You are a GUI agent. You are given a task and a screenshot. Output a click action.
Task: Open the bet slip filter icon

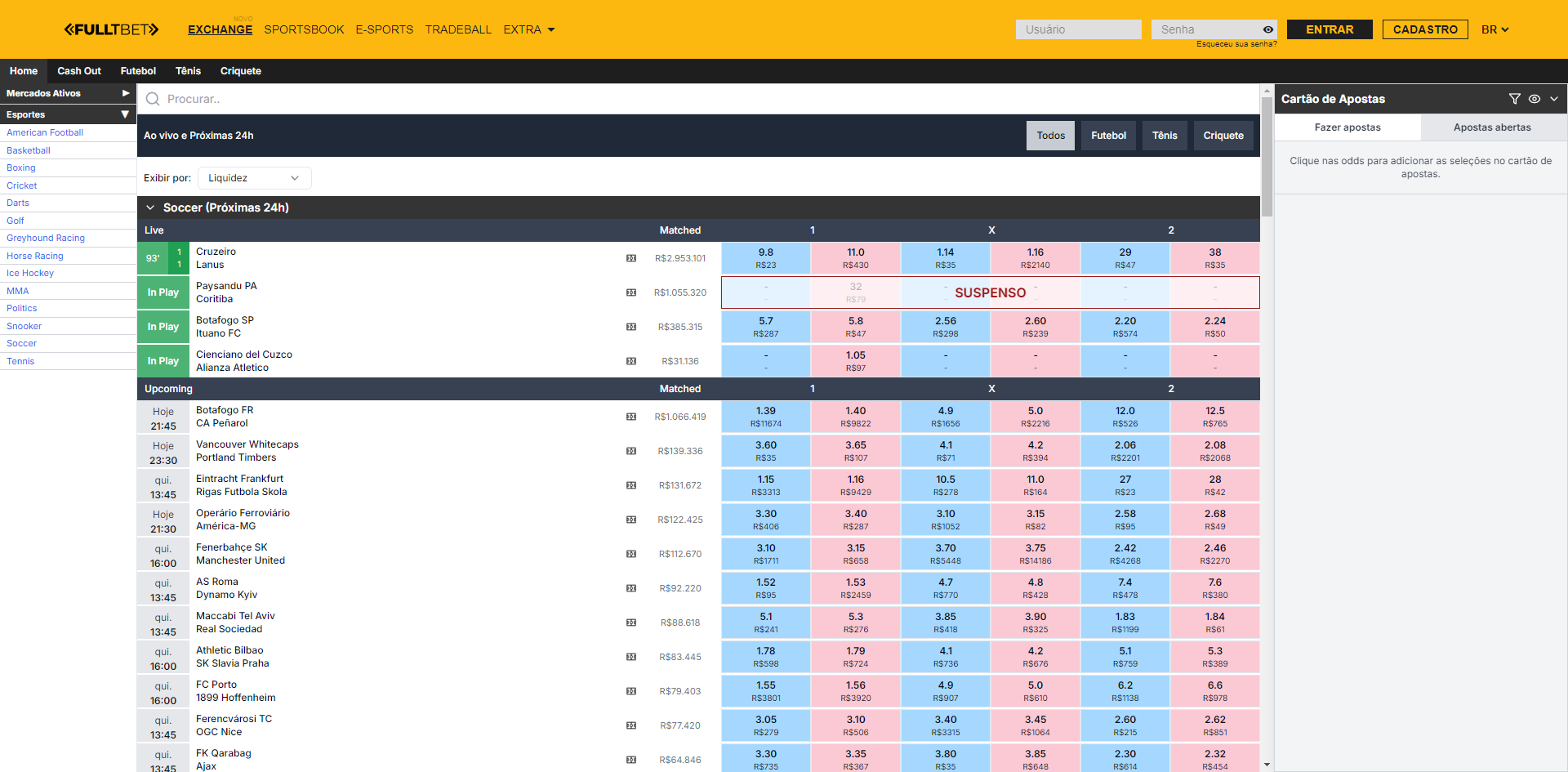1515,99
